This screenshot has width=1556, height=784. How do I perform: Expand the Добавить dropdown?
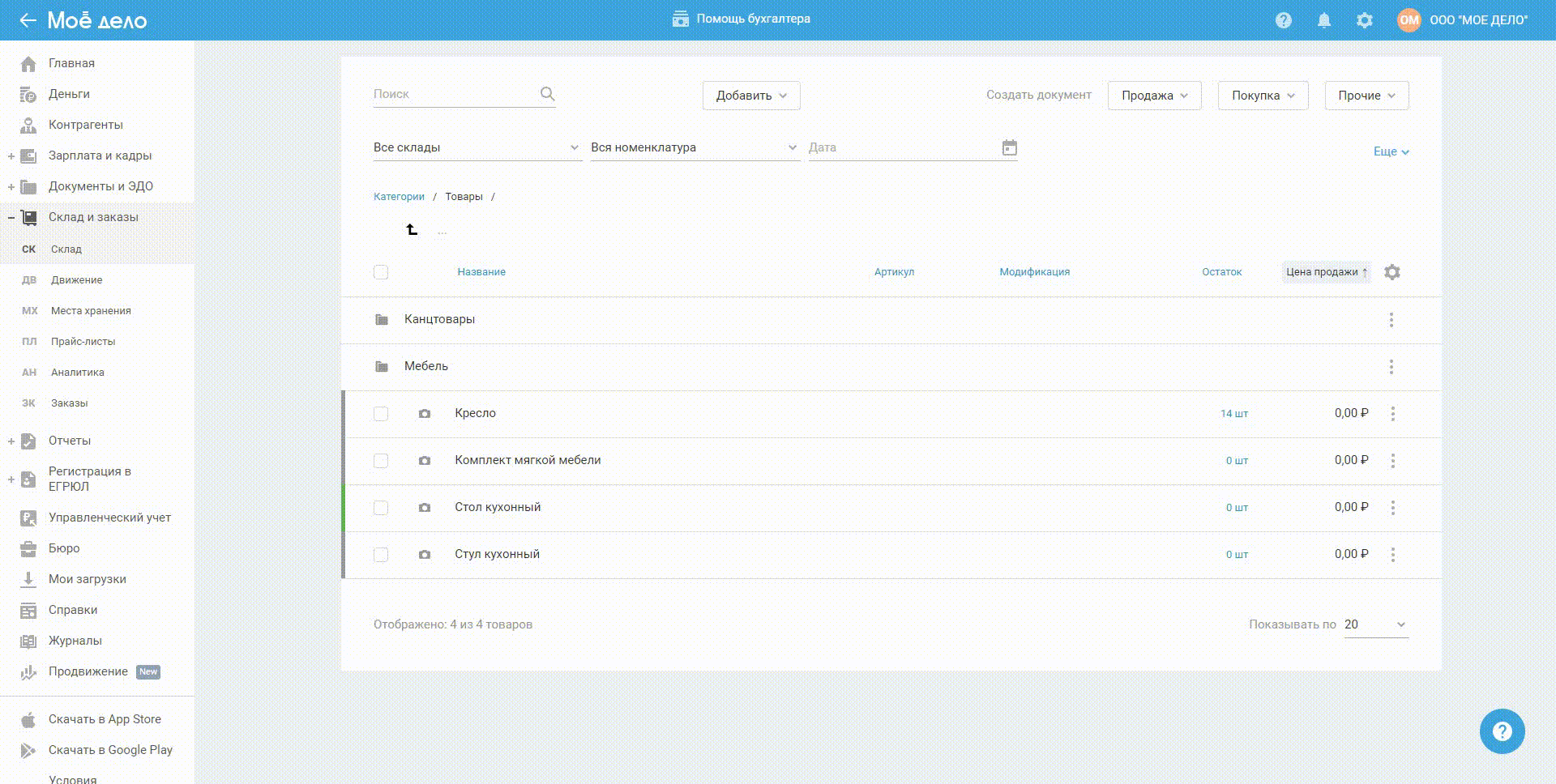point(750,96)
